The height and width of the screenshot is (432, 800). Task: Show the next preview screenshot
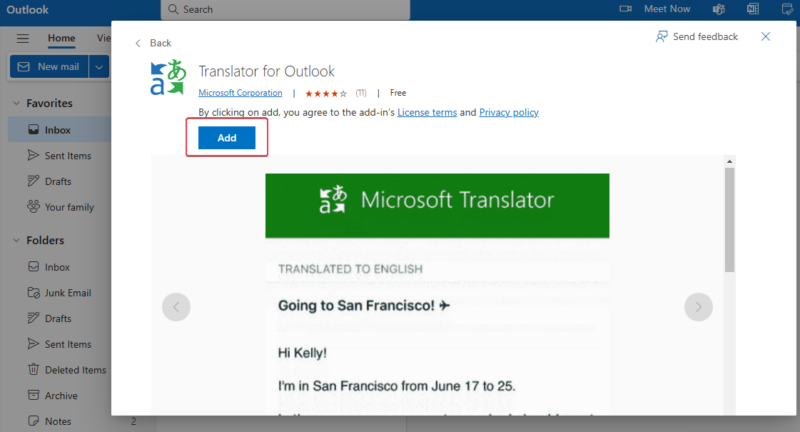698,307
